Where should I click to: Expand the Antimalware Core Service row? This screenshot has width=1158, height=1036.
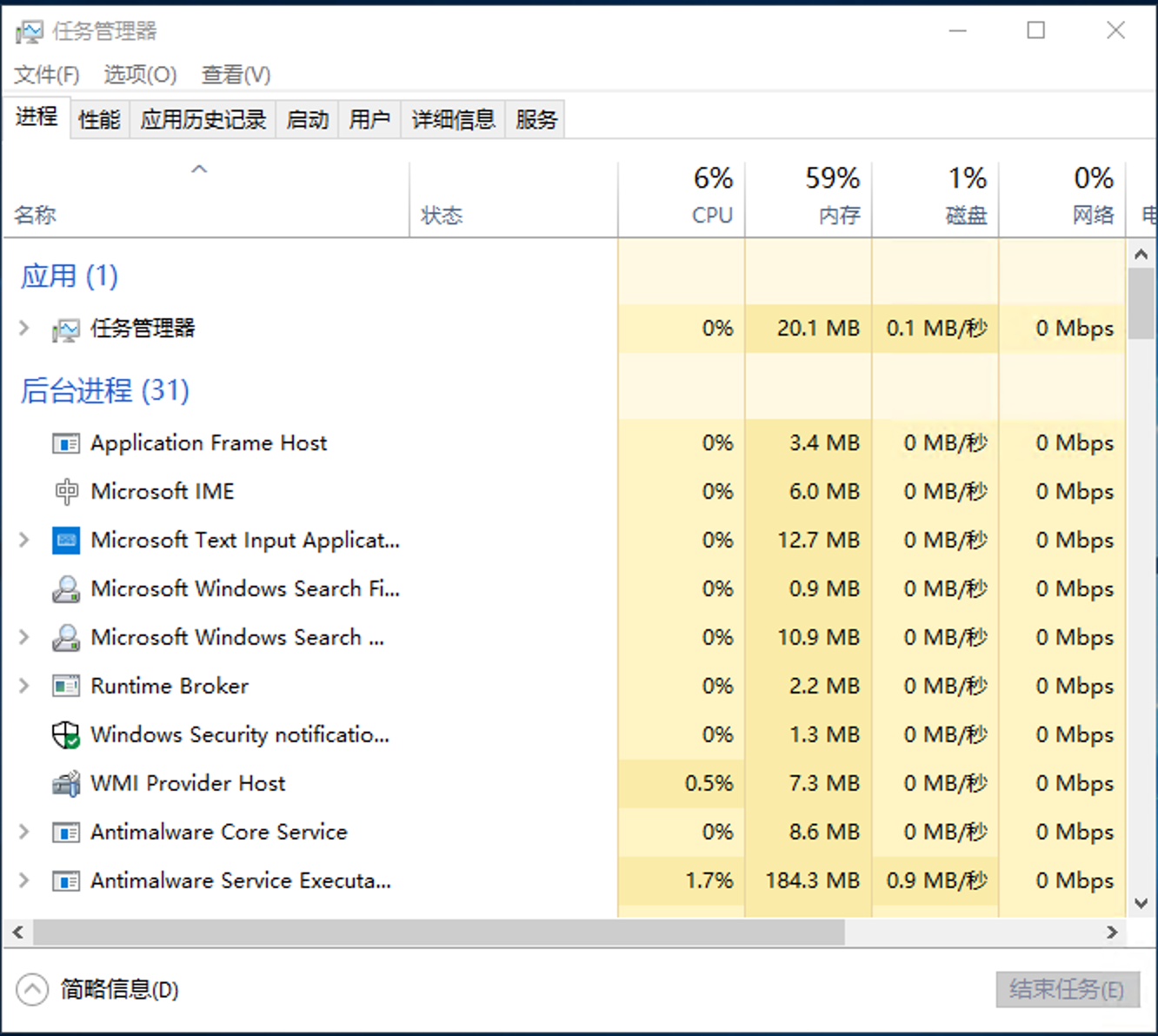click(x=24, y=833)
